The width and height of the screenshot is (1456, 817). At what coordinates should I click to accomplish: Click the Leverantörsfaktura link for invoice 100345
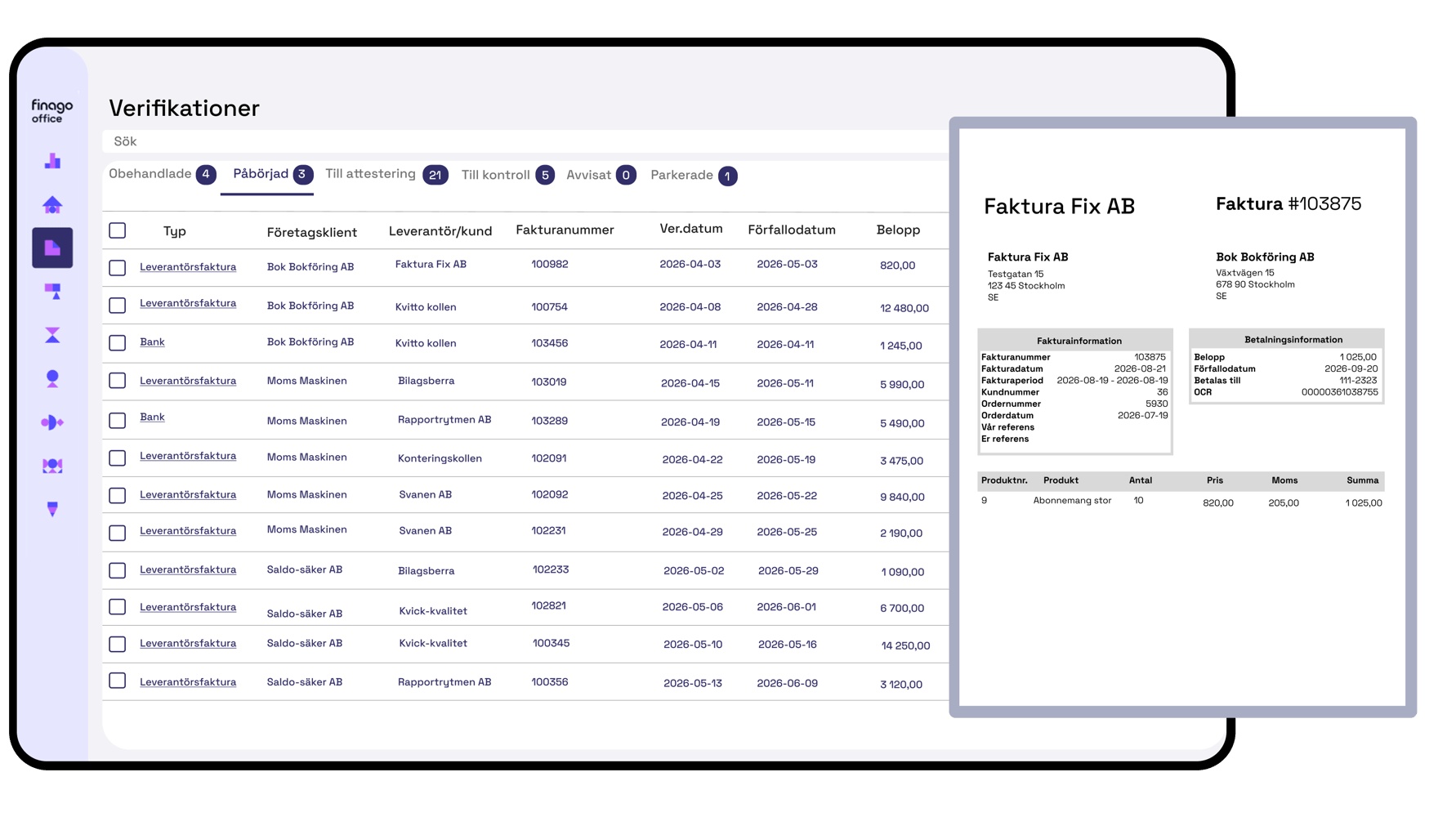pyautogui.click(x=187, y=643)
